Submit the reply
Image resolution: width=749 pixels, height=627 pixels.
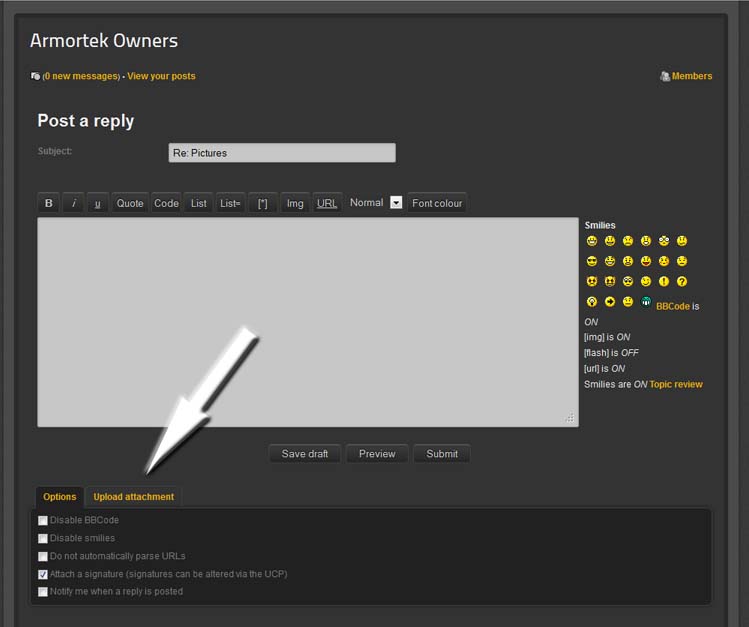[x=442, y=454]
